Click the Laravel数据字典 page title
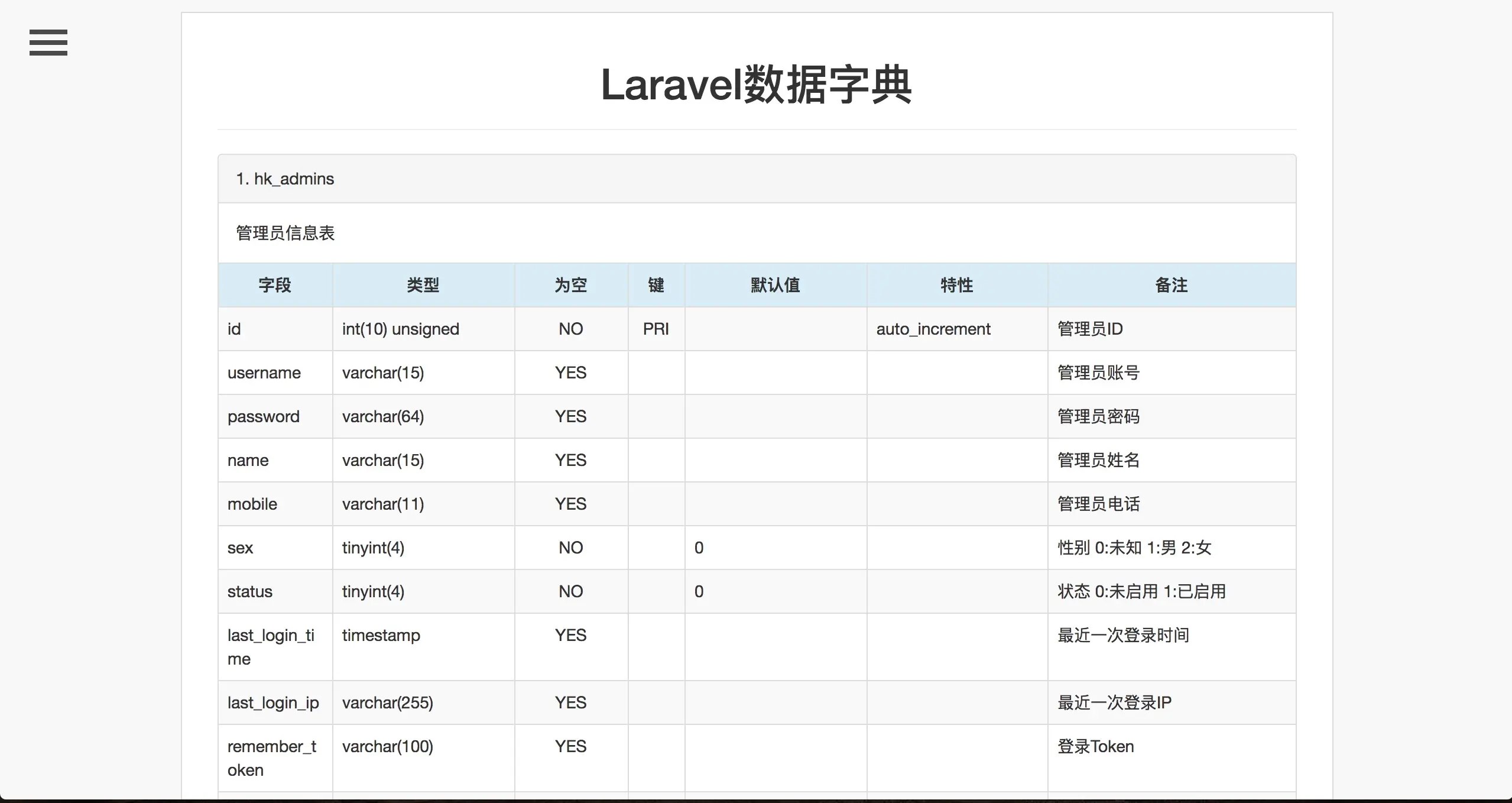 (756, 85)
